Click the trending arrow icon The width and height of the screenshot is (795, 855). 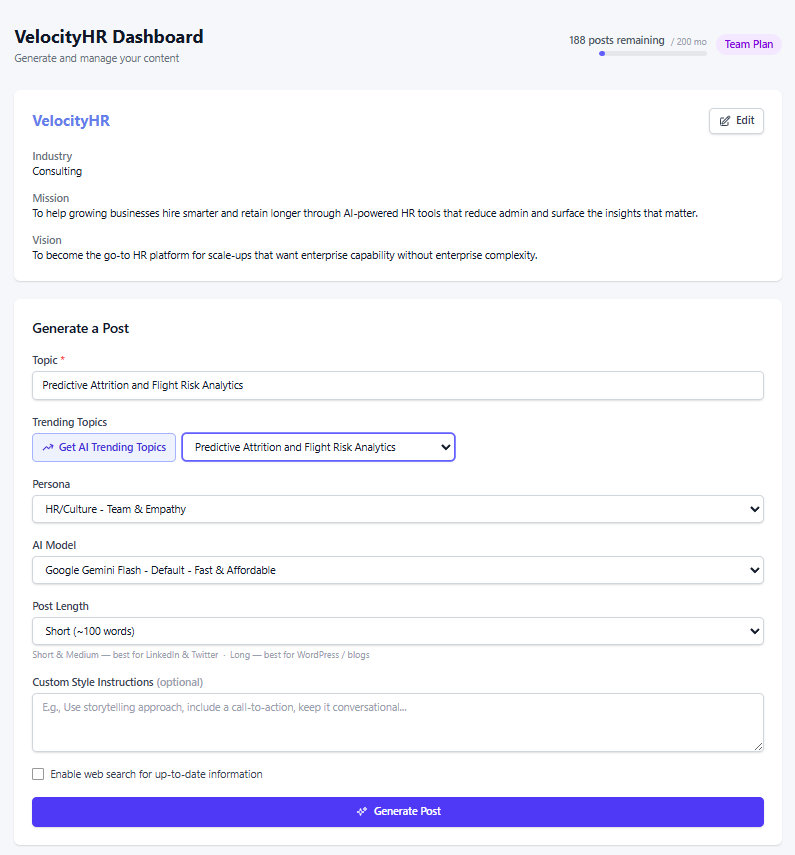coord(48,448)
